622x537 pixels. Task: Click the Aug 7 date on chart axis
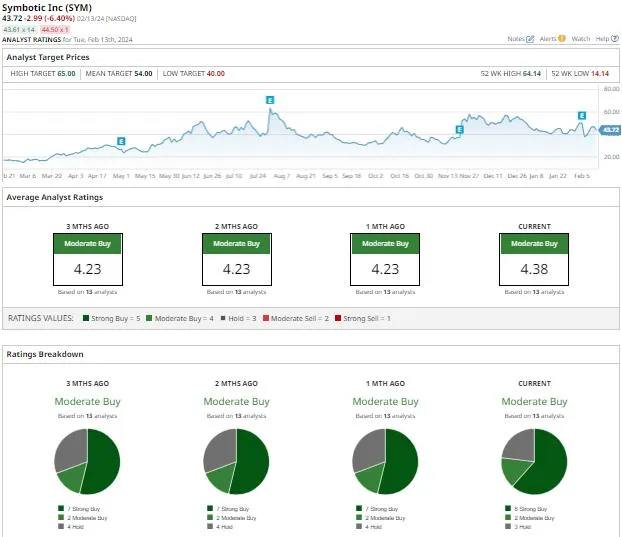point(282,176)
